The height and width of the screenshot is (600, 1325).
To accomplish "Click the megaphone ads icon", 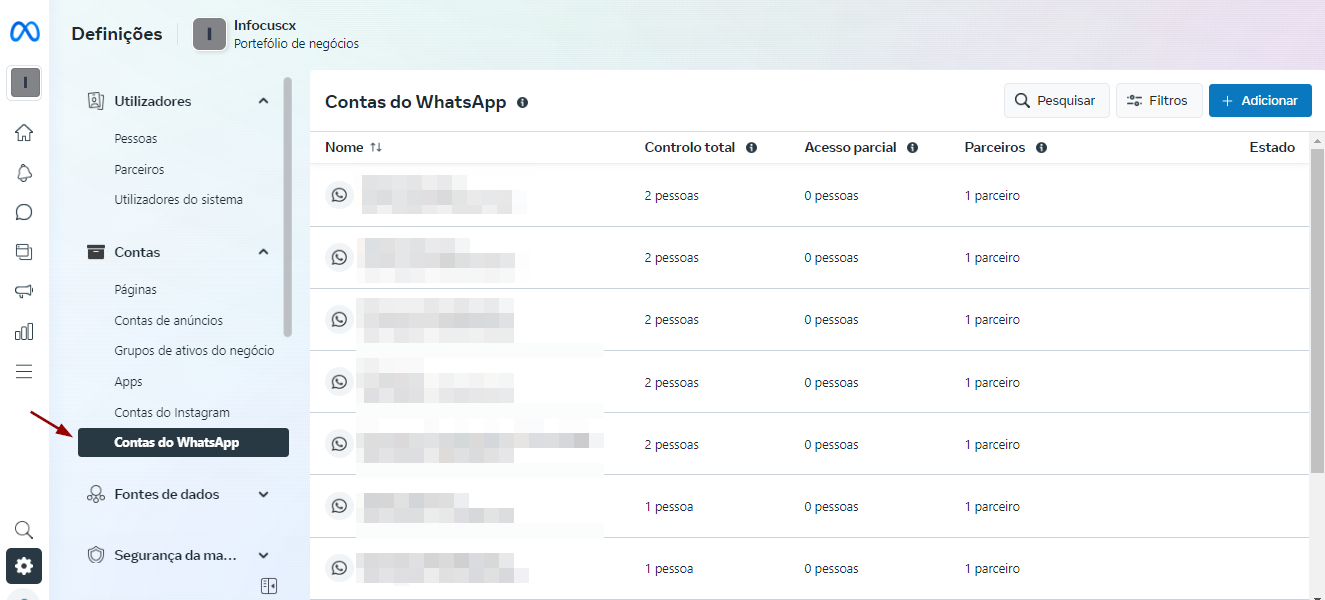I will point(24,292).
